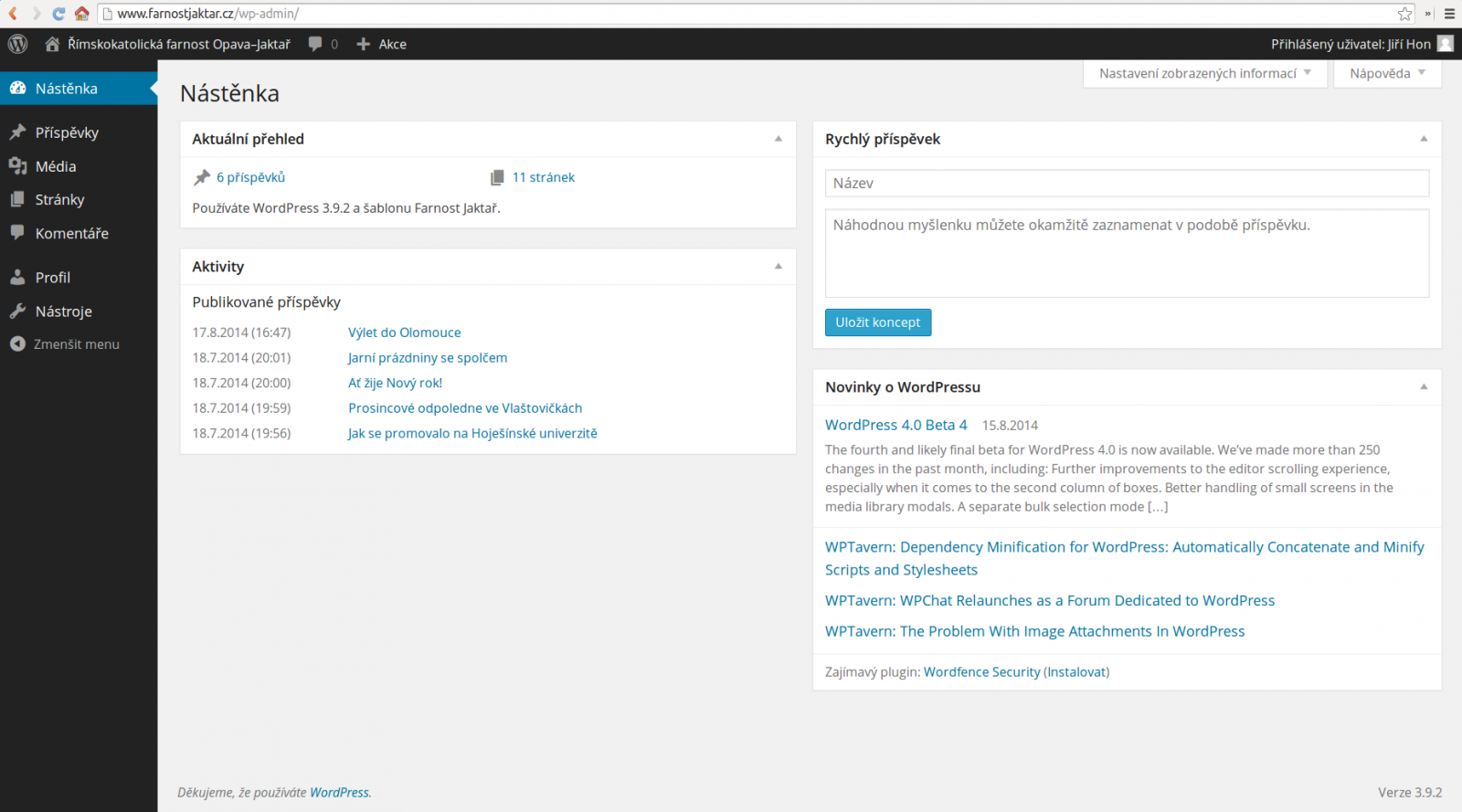The width and height of the screenshot is (1462, 812).
Task: Click the browser forward arrow
Action: coord(36,14)
